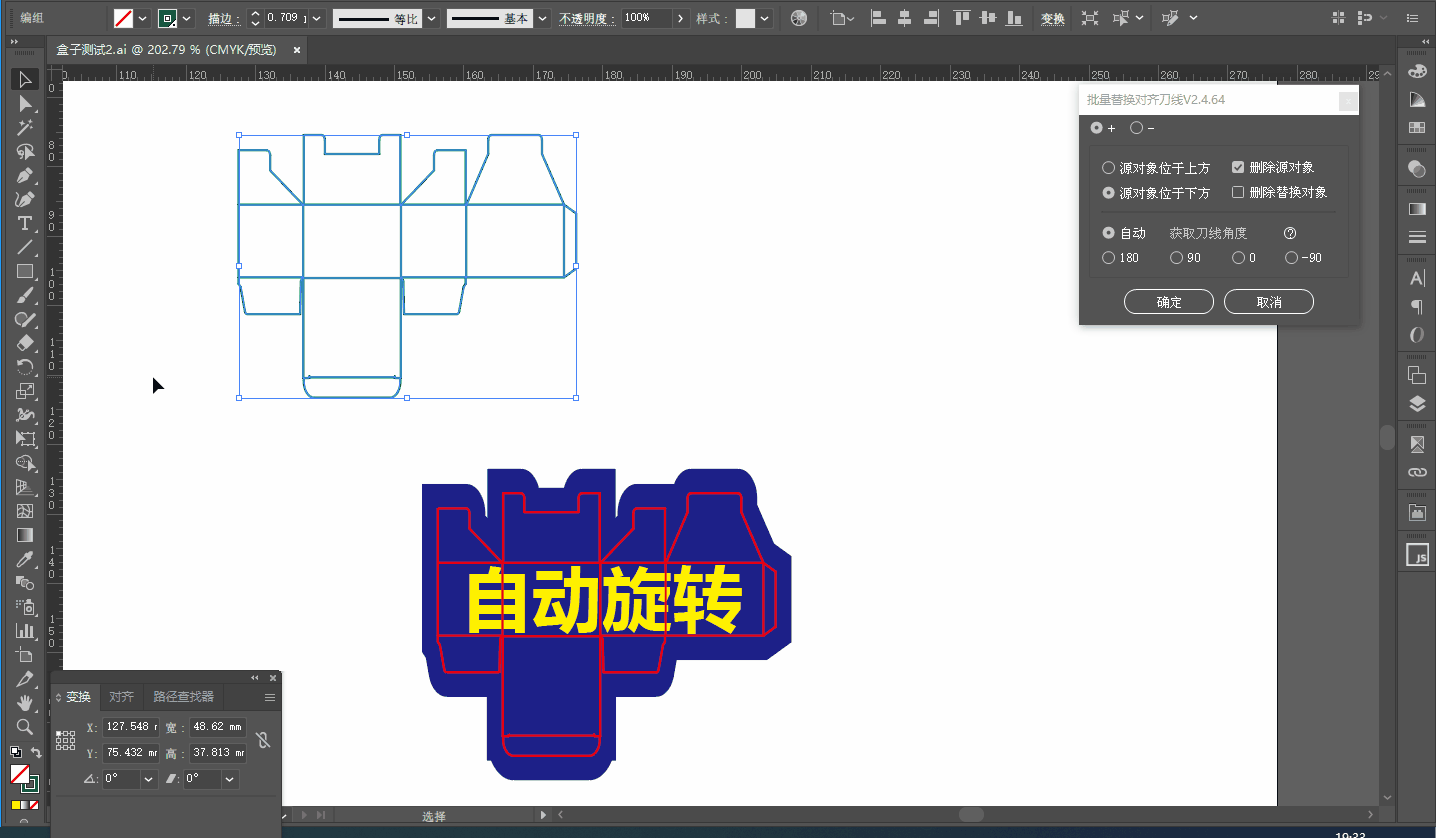Select the Magic Wand tool

click(x=25, y=127)
